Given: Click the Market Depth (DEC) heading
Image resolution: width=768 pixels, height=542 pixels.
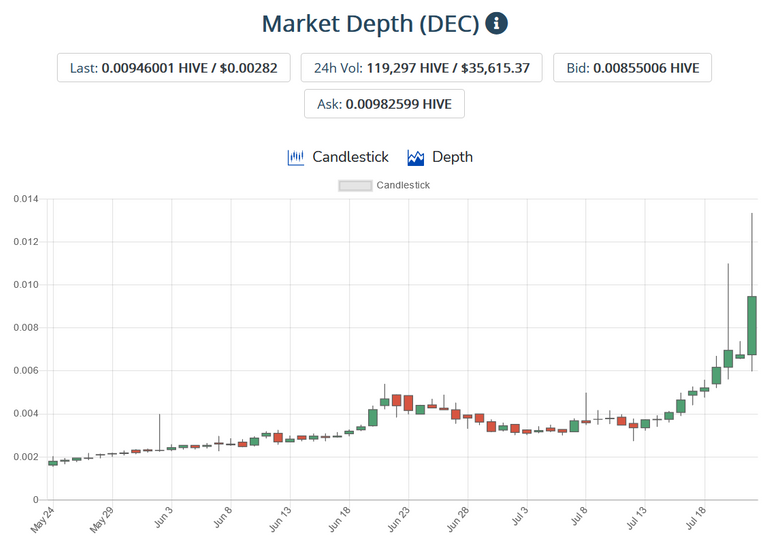Looking at the screenshot, I should pos(370,24).
